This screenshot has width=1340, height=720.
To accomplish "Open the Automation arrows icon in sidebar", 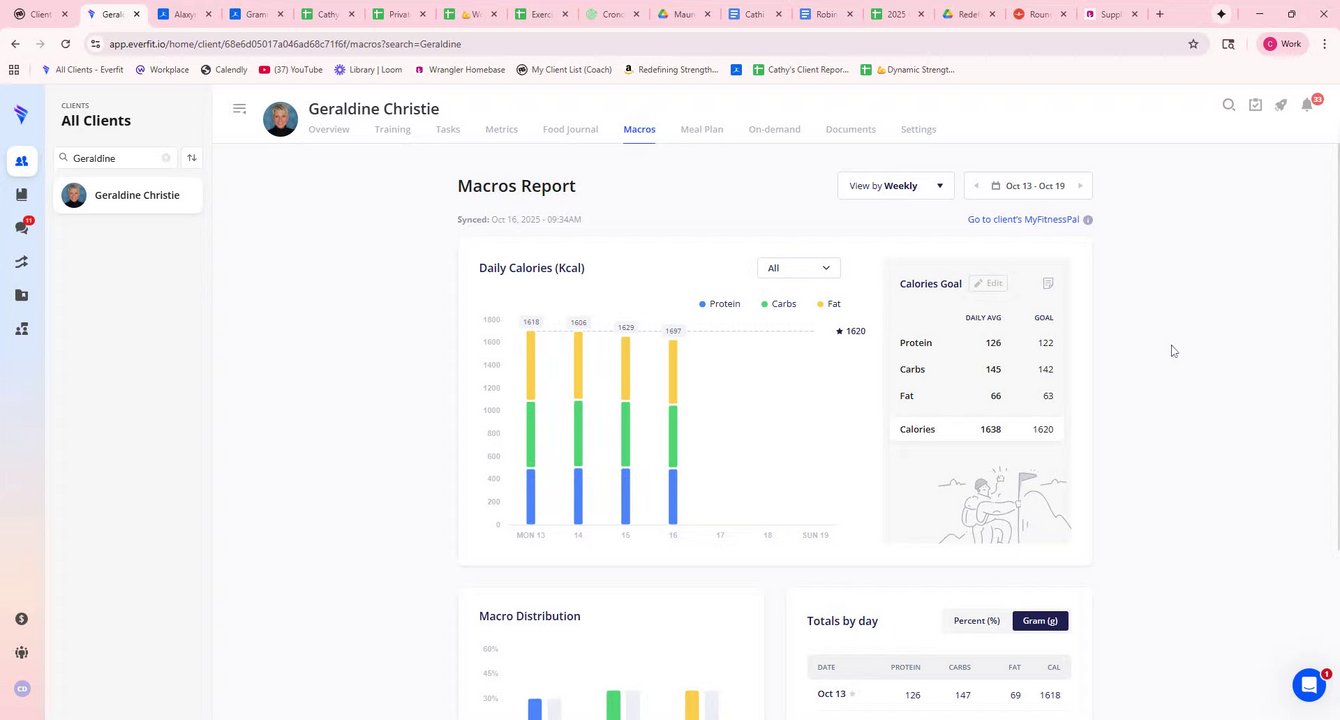I will (21, 262).
